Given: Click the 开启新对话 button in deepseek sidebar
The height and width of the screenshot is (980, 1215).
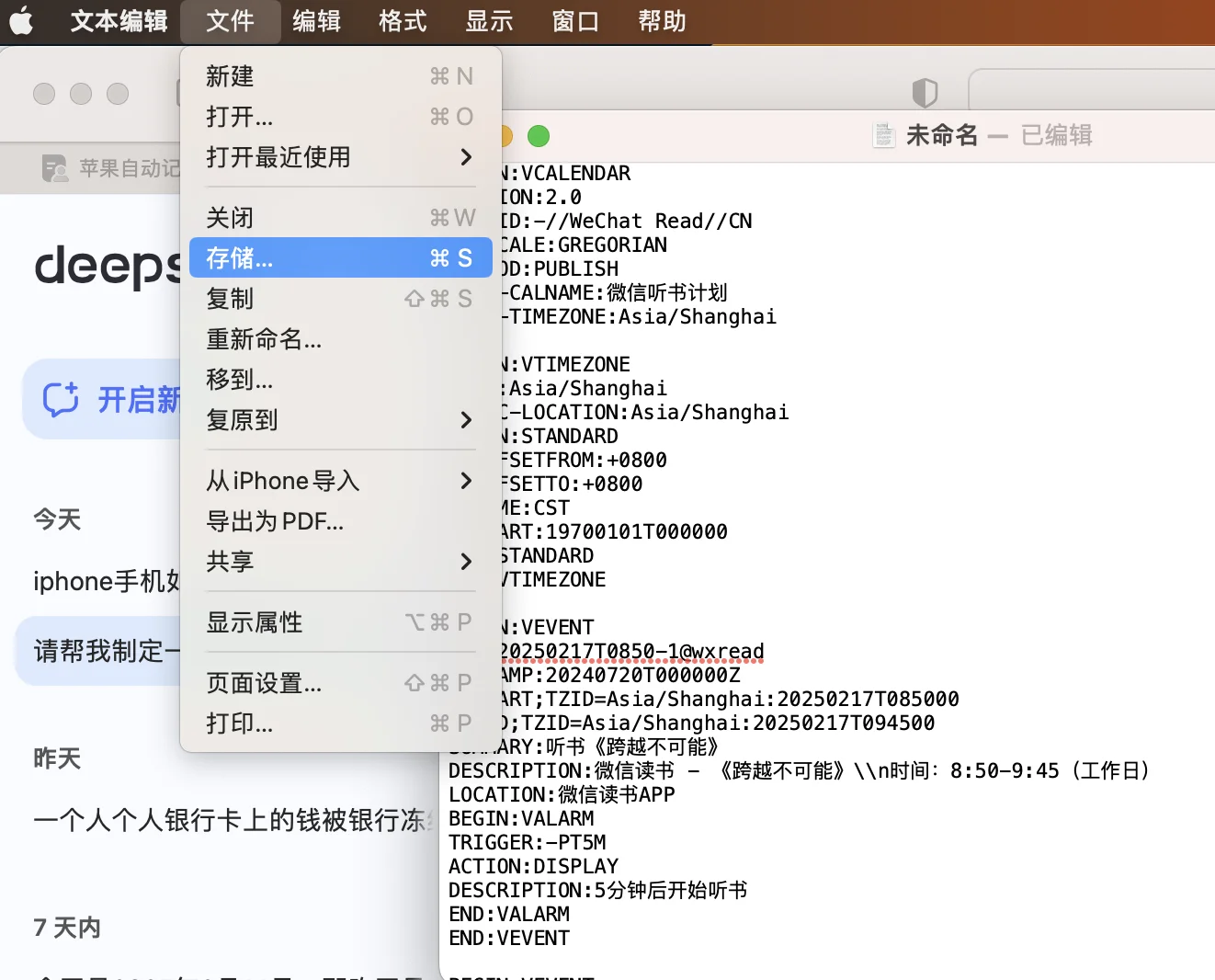Looking at the screenshot, I should click(x=103, y=399).
